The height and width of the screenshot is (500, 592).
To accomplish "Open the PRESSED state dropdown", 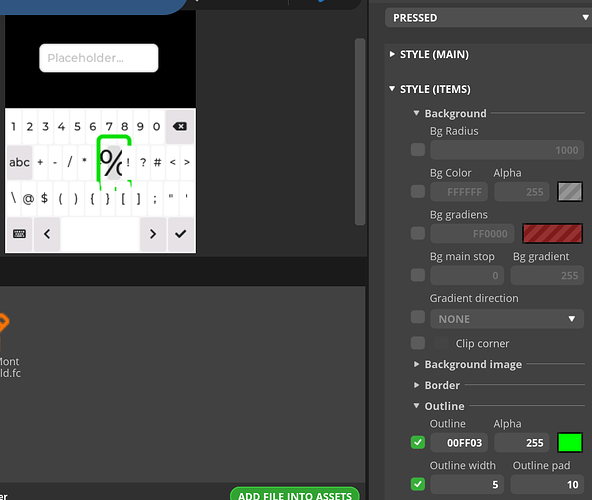I will [489, 18].
